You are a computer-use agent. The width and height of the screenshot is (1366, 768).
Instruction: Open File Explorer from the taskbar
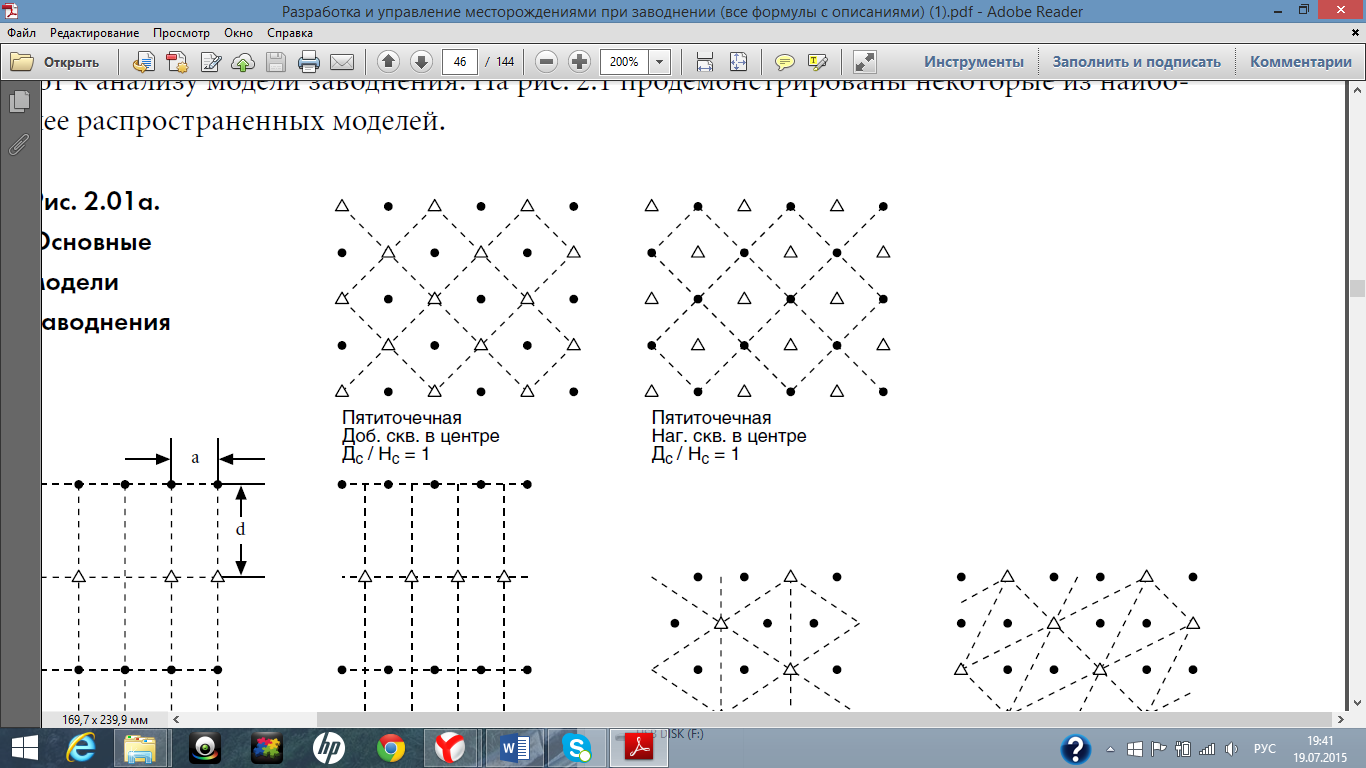point(141,747)
